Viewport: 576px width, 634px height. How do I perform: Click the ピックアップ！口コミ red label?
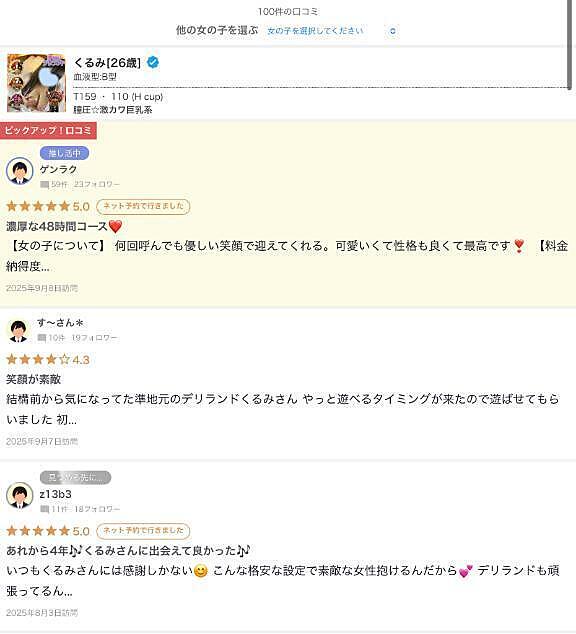tap(48, 130)
